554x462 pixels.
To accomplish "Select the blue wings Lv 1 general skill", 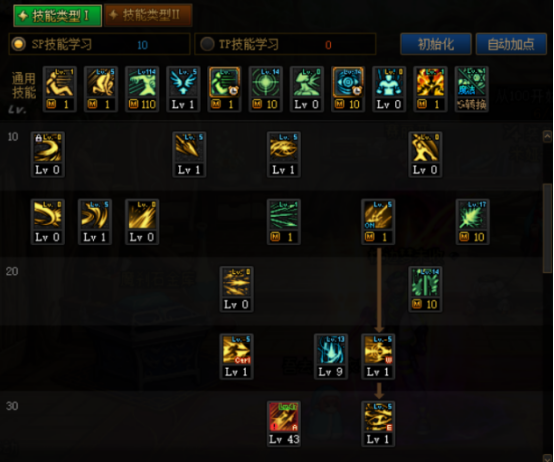I will (x=183, y=89).
